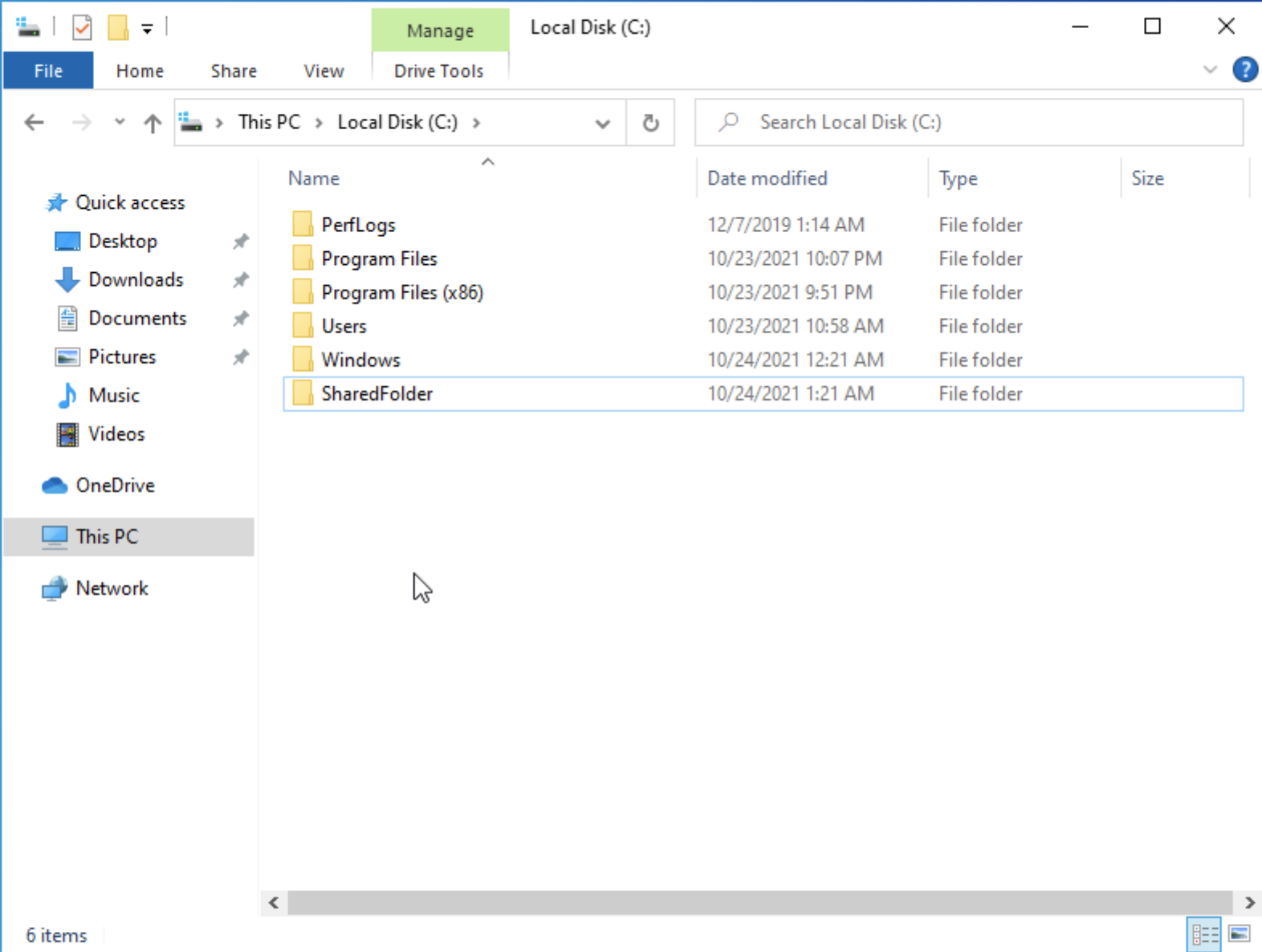1262x952 pixels.
Task: Refresh the current folder view
Action: pos(650,123)
